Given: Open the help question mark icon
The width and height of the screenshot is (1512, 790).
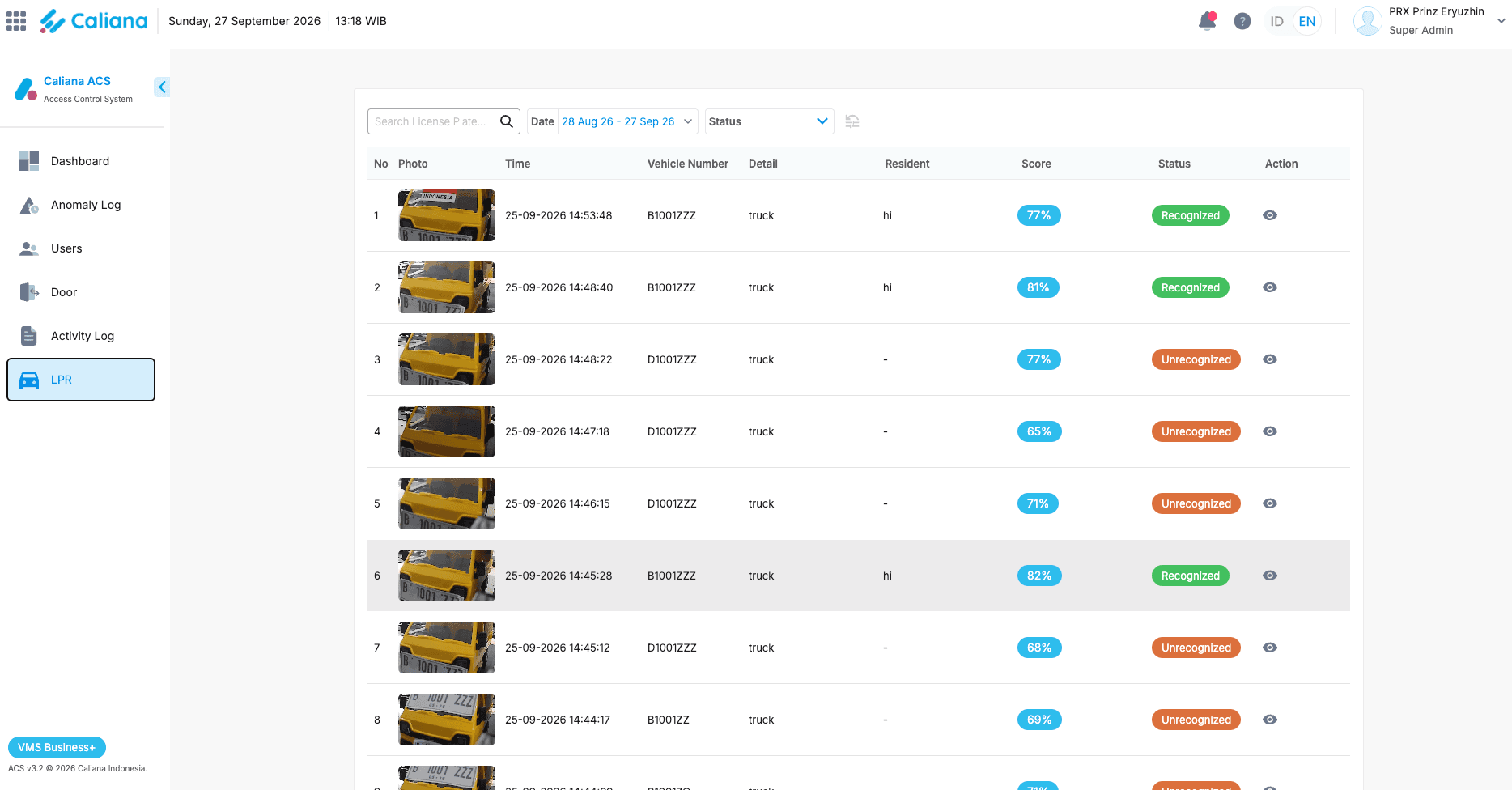Looking at the screenshot, I should point(1242,21).
